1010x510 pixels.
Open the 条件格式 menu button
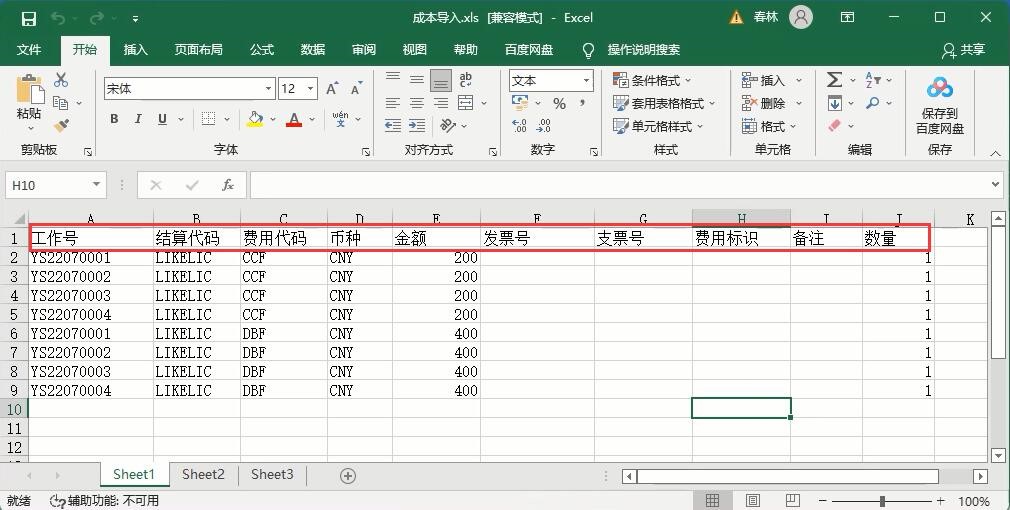(653, 80)
